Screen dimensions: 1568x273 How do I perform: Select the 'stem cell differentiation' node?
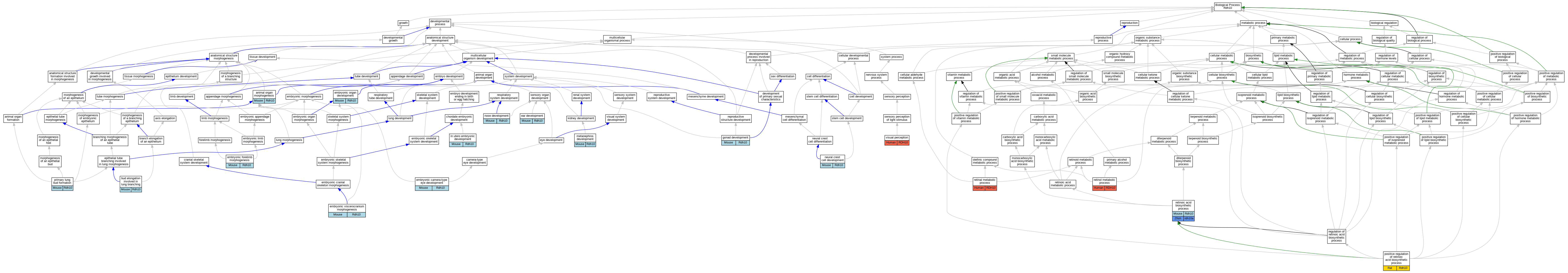[822, 97]
